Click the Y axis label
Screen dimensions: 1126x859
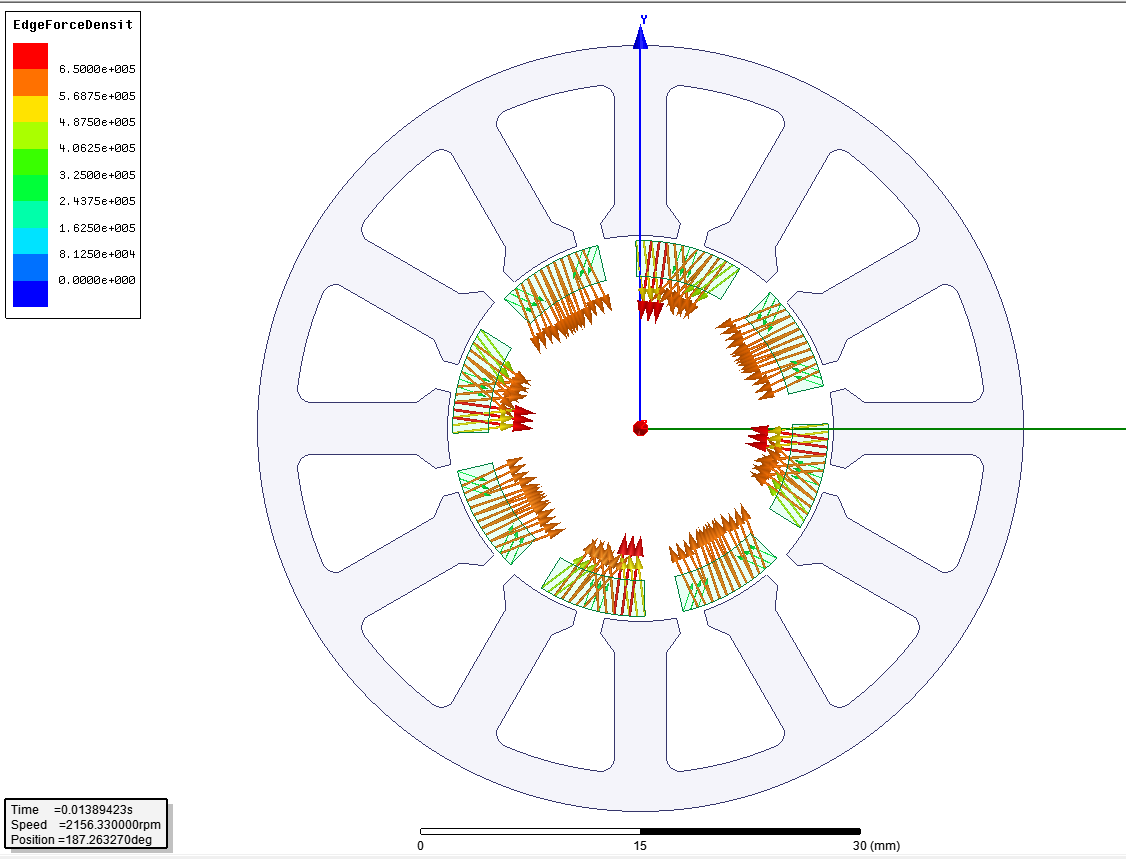pyautogui.click(x=644, y=19)
